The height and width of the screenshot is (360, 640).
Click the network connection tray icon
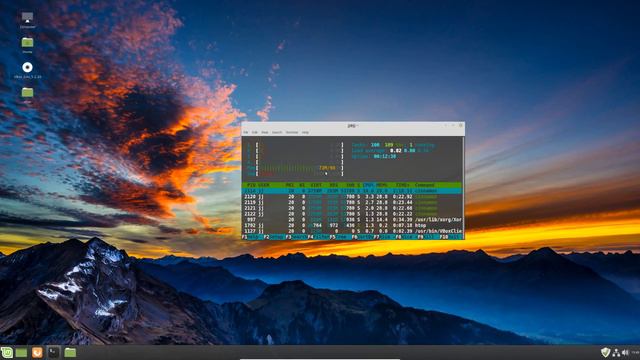pos(616,353)
